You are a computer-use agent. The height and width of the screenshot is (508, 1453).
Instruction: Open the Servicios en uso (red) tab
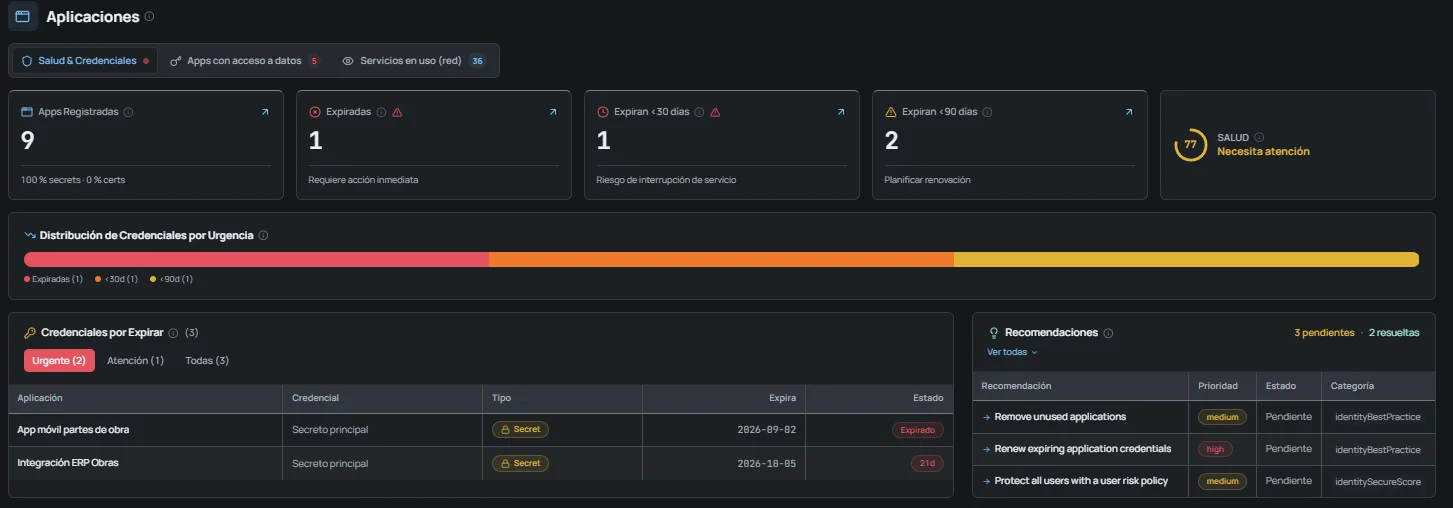[413, 61]
